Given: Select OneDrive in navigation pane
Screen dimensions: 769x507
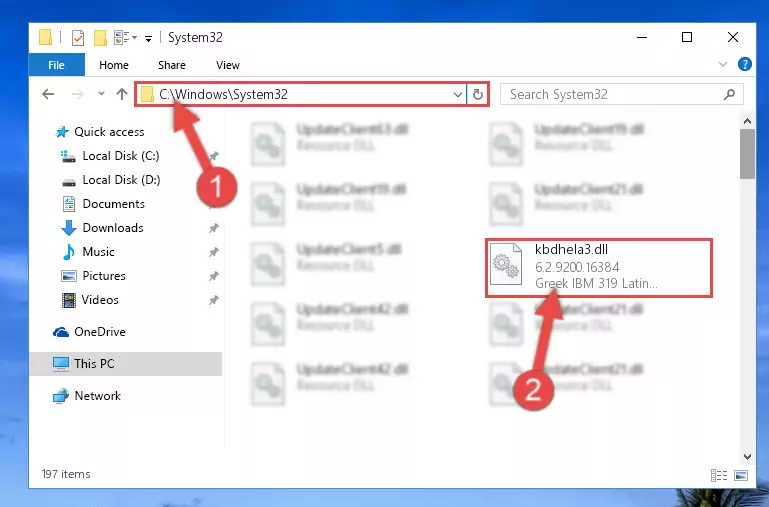Looking at the screenshot, I should coord(100,331).
